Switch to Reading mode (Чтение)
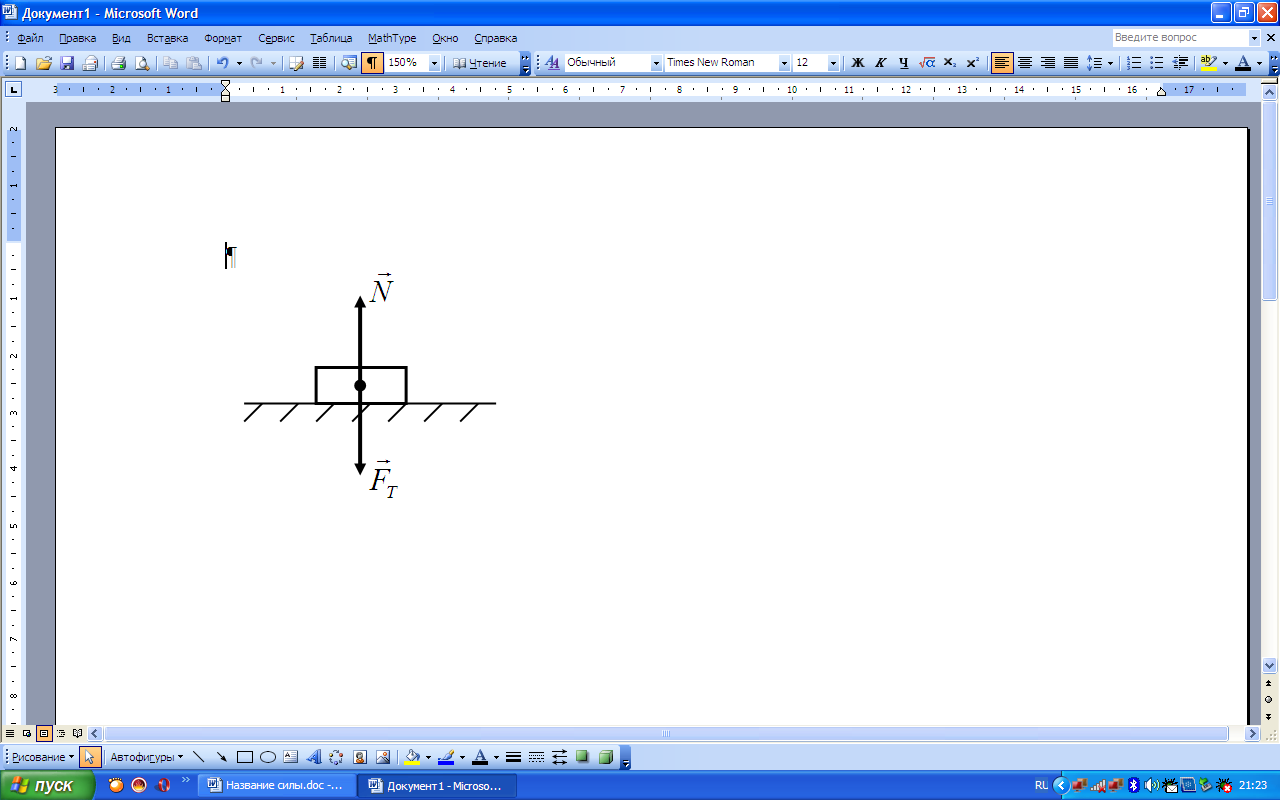Viewport: 1280px width, 800px height. (480, 63)
